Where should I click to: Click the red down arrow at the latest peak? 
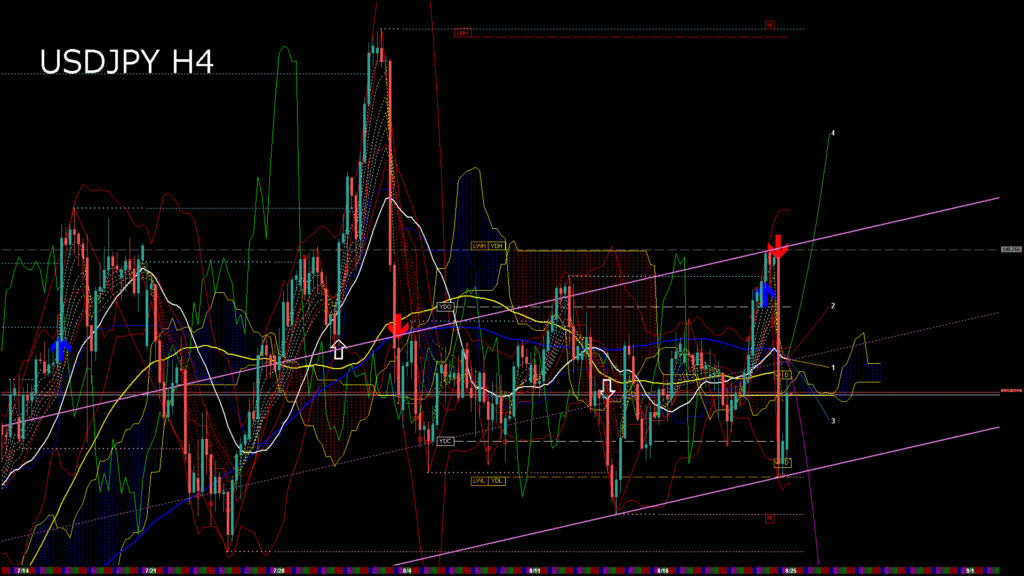pyautogui.click(x=777, y=246)
